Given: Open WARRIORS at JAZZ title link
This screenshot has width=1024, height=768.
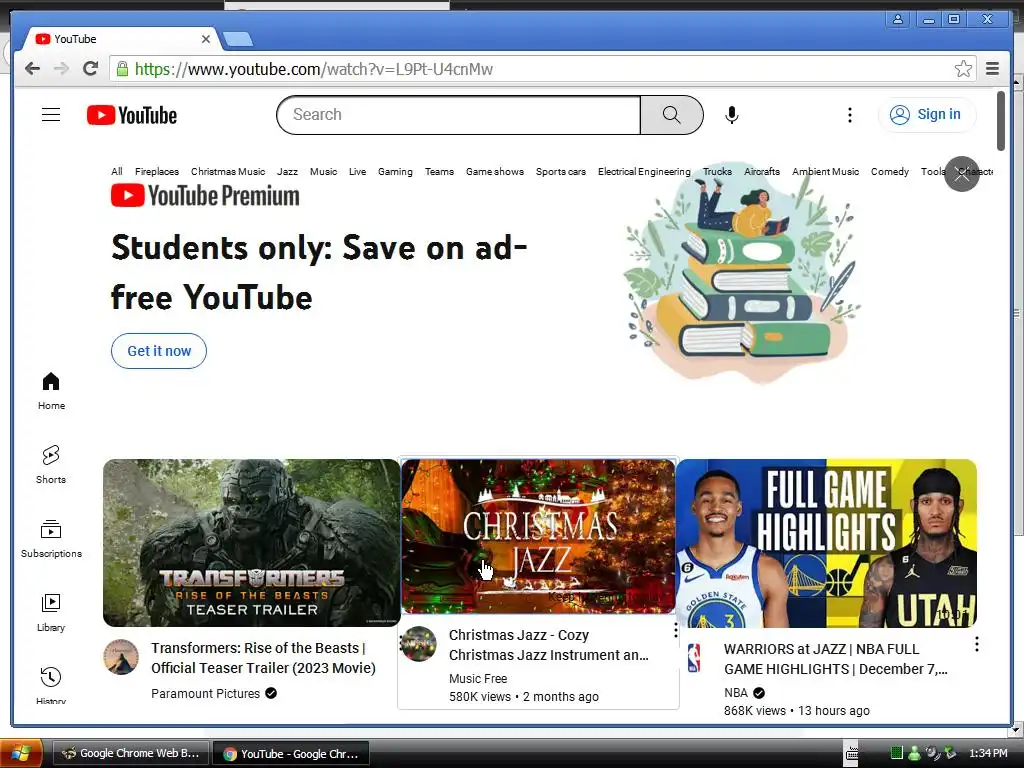Looking at the screenshot, I should point(836,660).
